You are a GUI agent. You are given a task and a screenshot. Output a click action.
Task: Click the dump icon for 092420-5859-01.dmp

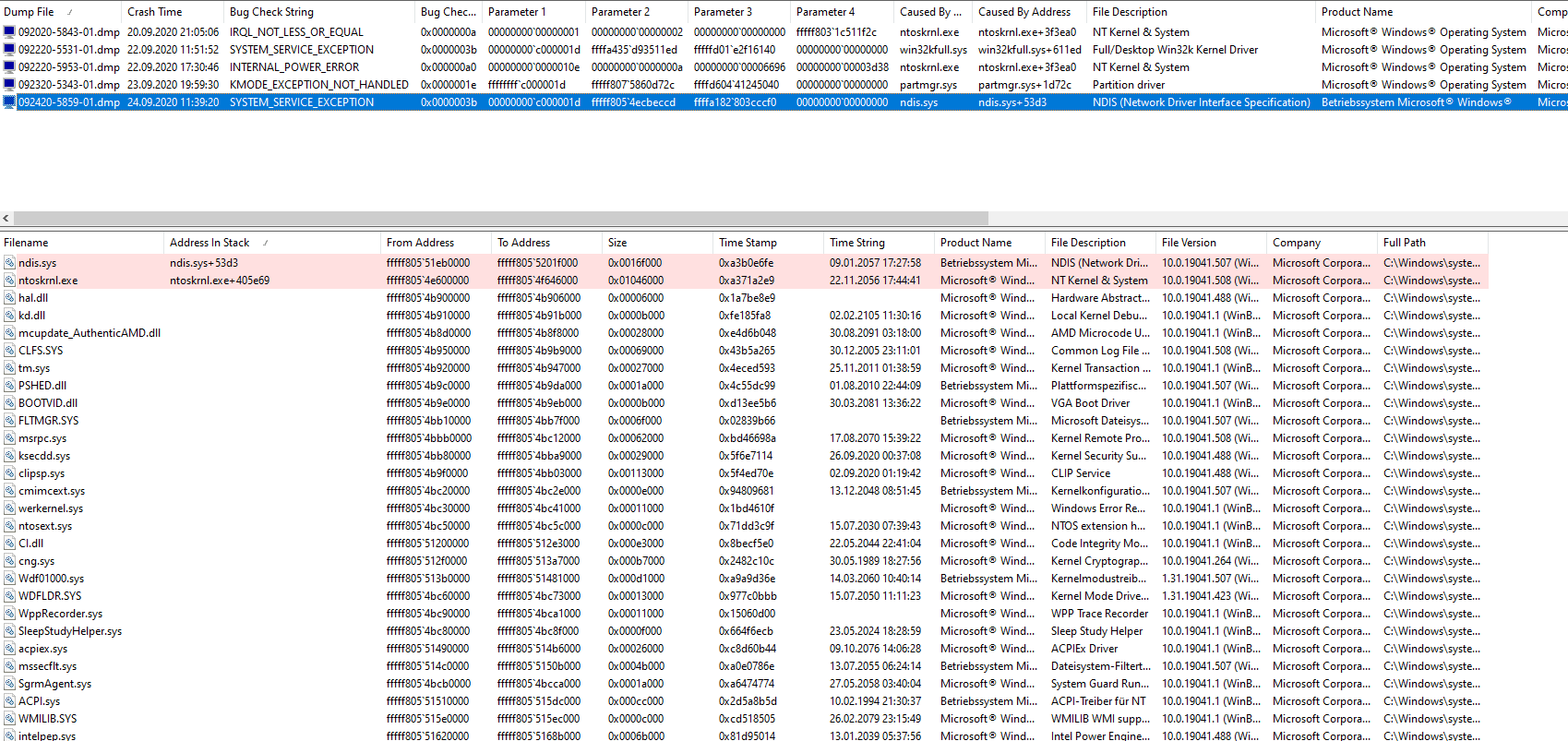pos(9,102)
